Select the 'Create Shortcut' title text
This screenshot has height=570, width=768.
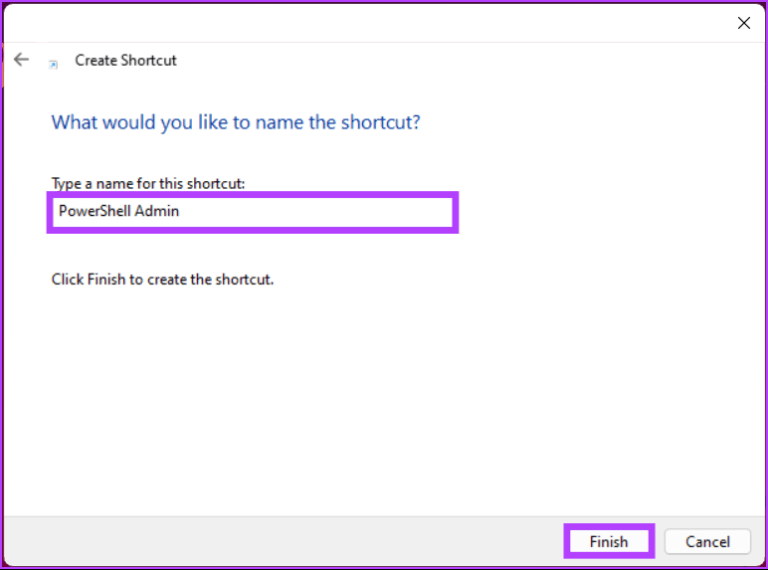(125, 60)
